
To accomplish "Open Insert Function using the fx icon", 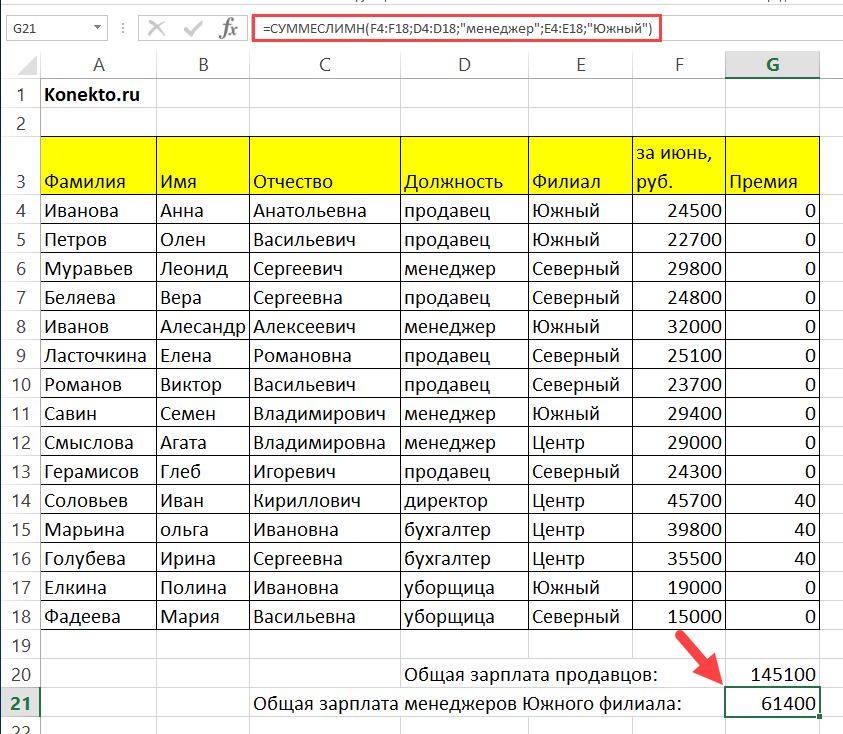I will click(x=229, y=28).
